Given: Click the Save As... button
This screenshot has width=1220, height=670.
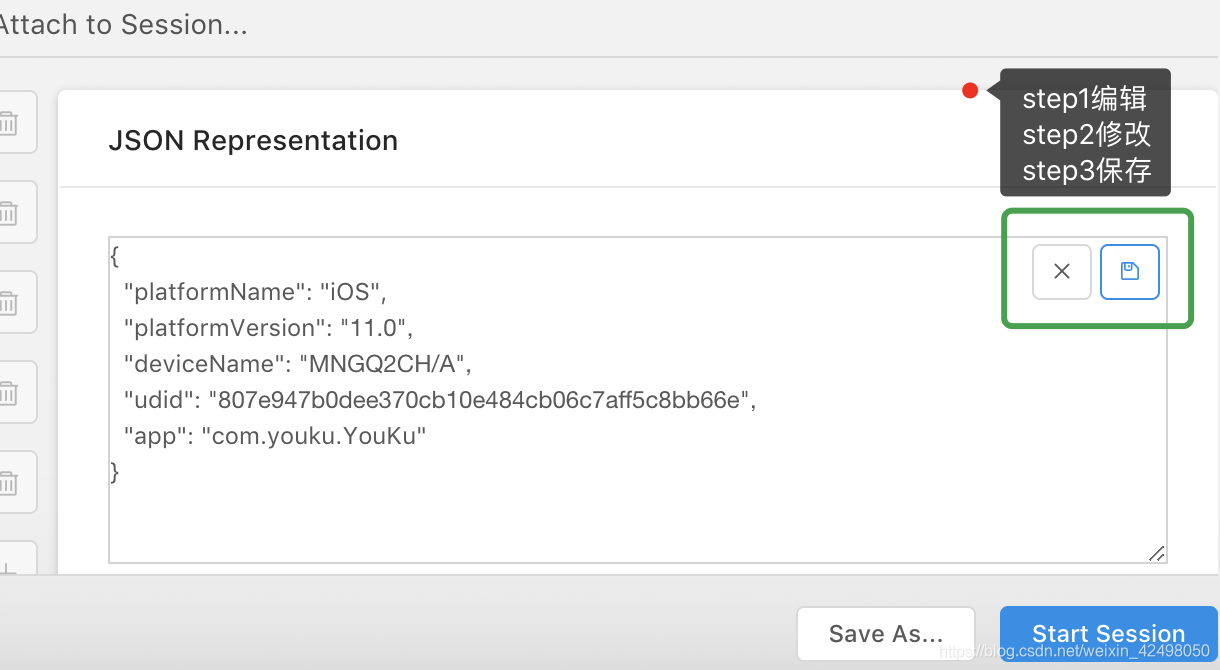Looking at the screenshot, I should pos(885,633).
